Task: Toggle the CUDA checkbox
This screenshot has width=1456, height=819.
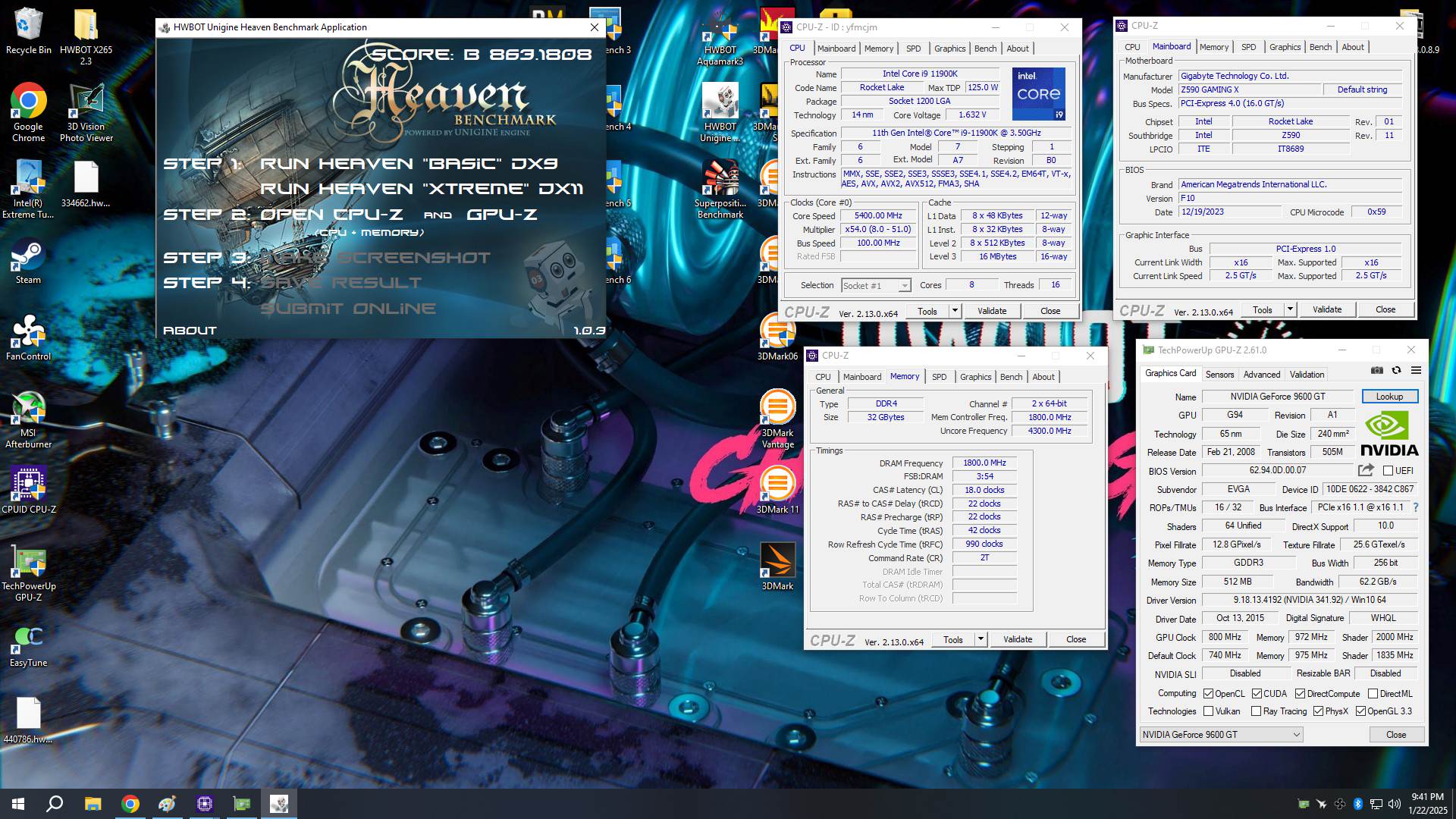Action: point(1257,694)
